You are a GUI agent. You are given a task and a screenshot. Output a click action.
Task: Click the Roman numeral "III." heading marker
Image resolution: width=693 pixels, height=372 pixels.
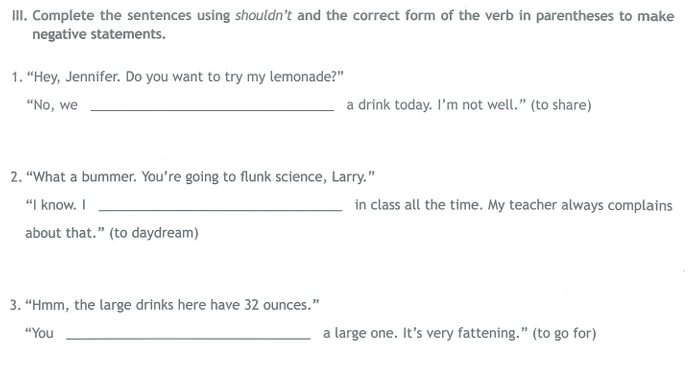pos(19,15)
